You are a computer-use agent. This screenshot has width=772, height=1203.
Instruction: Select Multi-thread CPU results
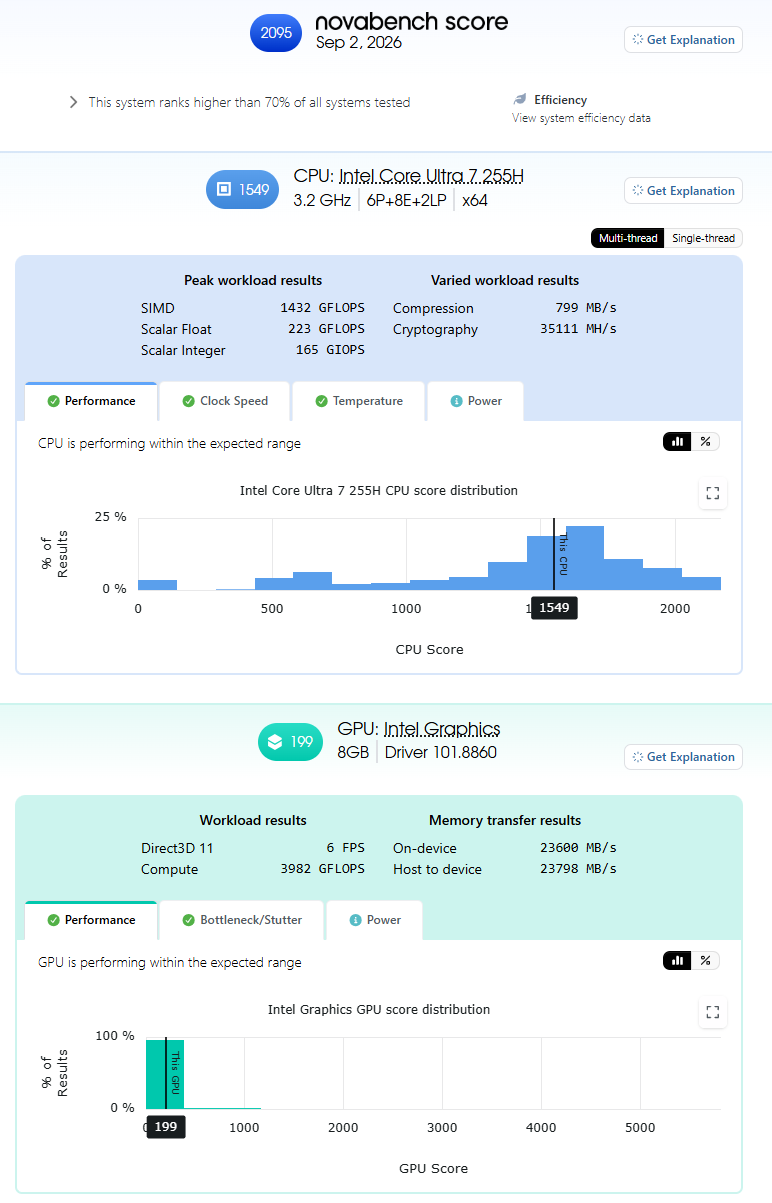tap(628, 238)
